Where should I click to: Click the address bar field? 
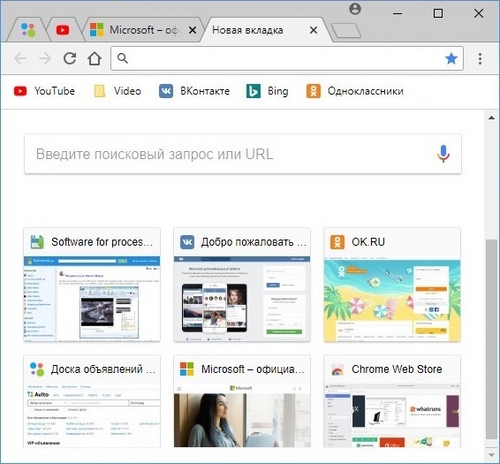[x=287, y=58]
